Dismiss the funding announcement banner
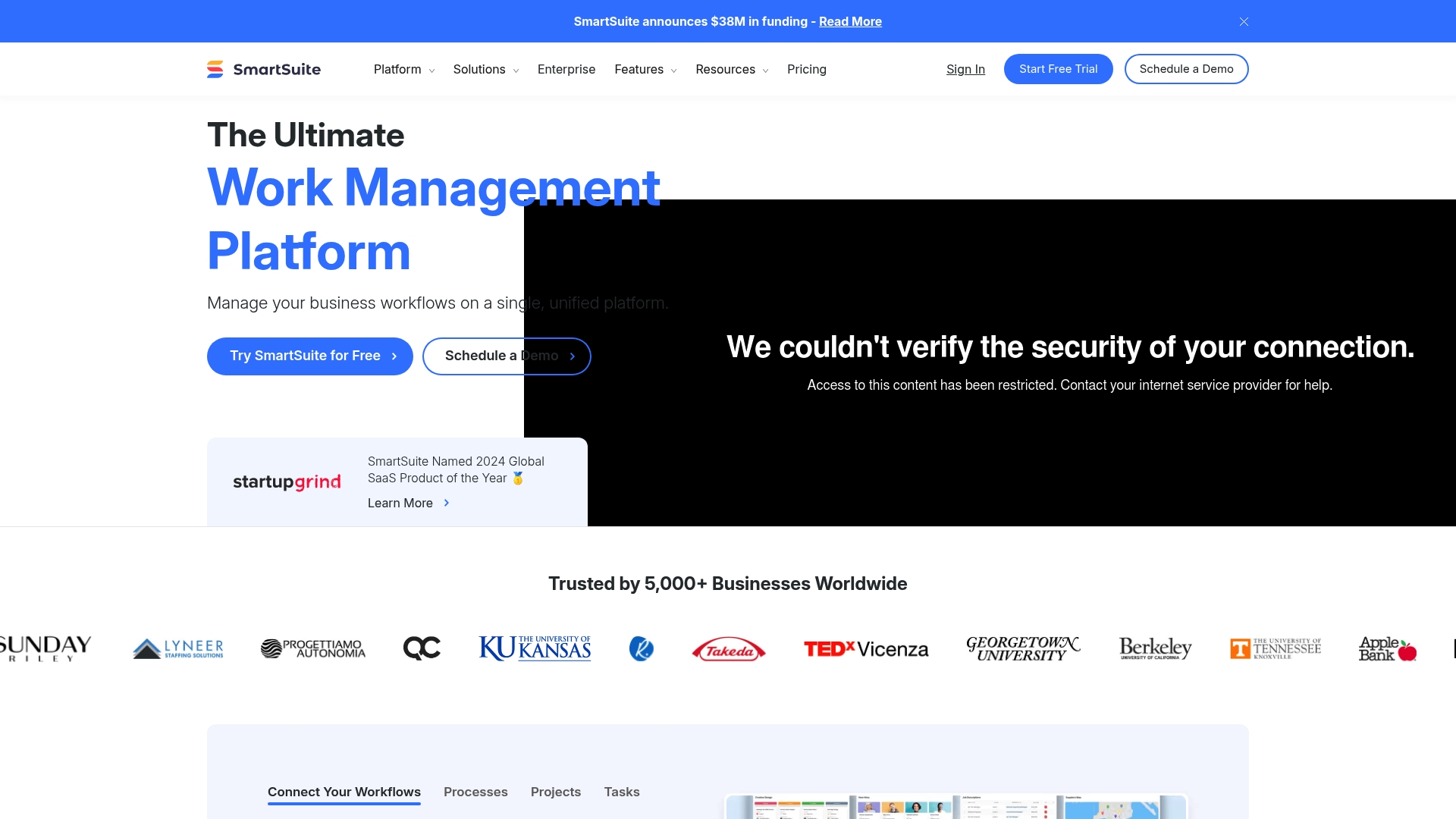This screenshot has width=1456, height=819. click(1244, 21)
